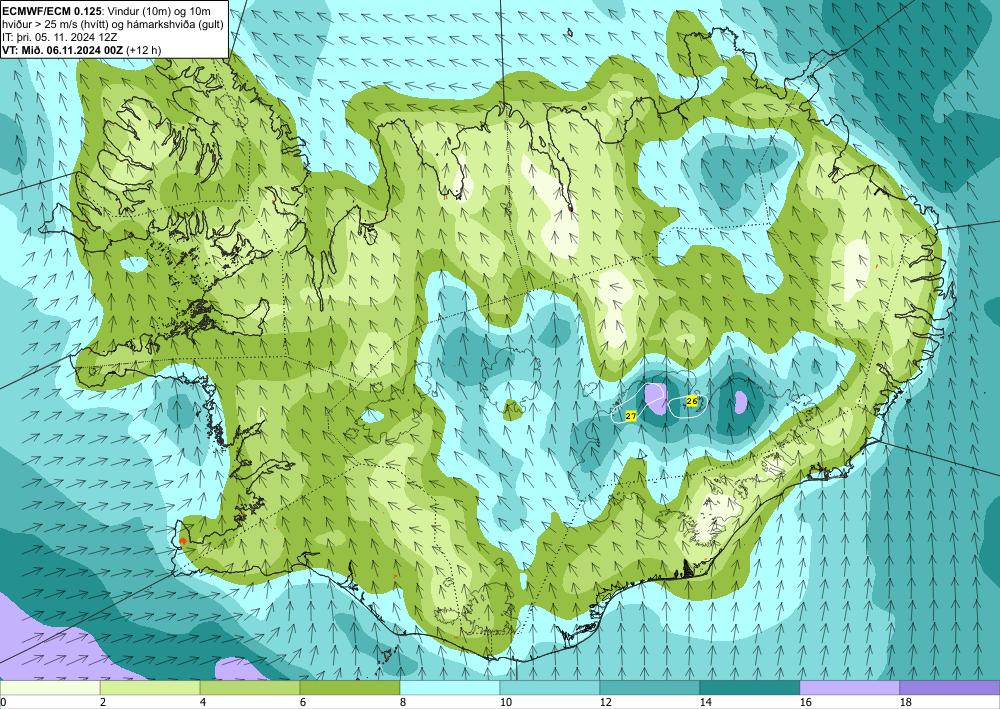Select the dark green legend swatch for 6–8 m/s
This screenshot has height=709, width=1000.
pos(350,688)
